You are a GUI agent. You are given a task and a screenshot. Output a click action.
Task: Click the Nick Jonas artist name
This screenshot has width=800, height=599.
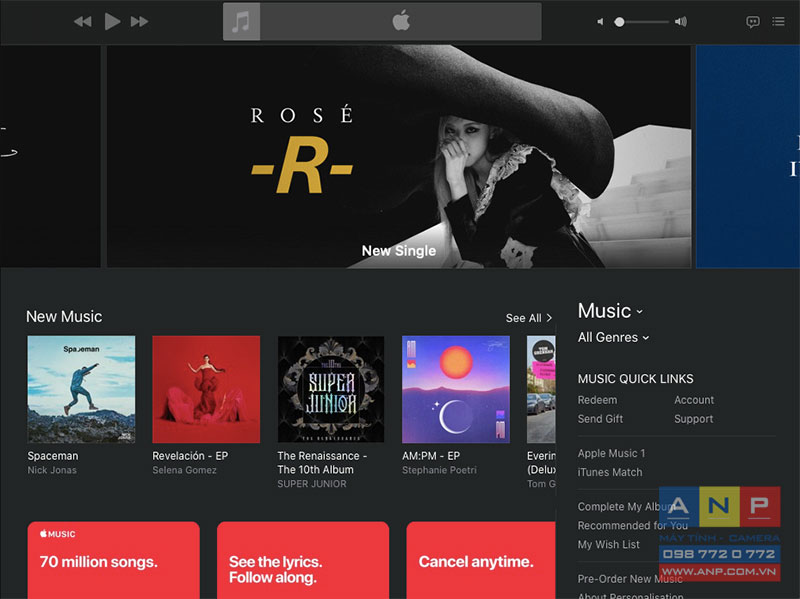(x=52, y=470)
